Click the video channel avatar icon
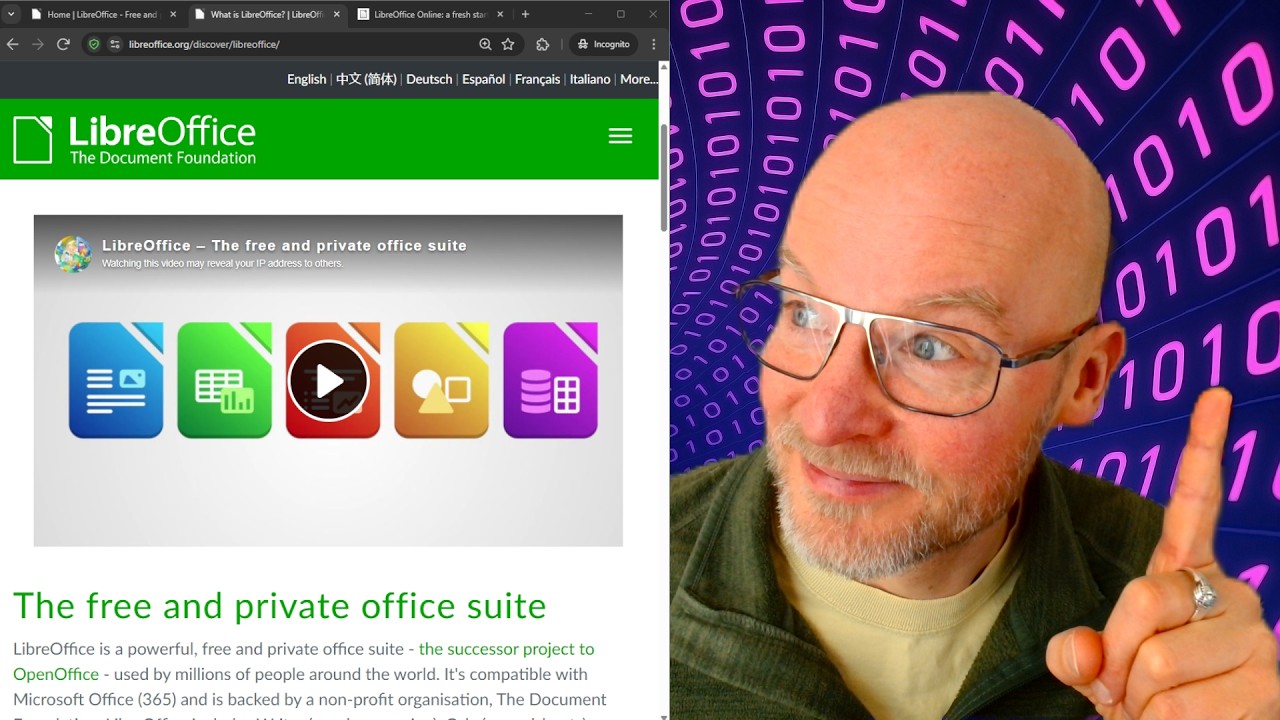 pyautogui.click(x=73, y=254)
